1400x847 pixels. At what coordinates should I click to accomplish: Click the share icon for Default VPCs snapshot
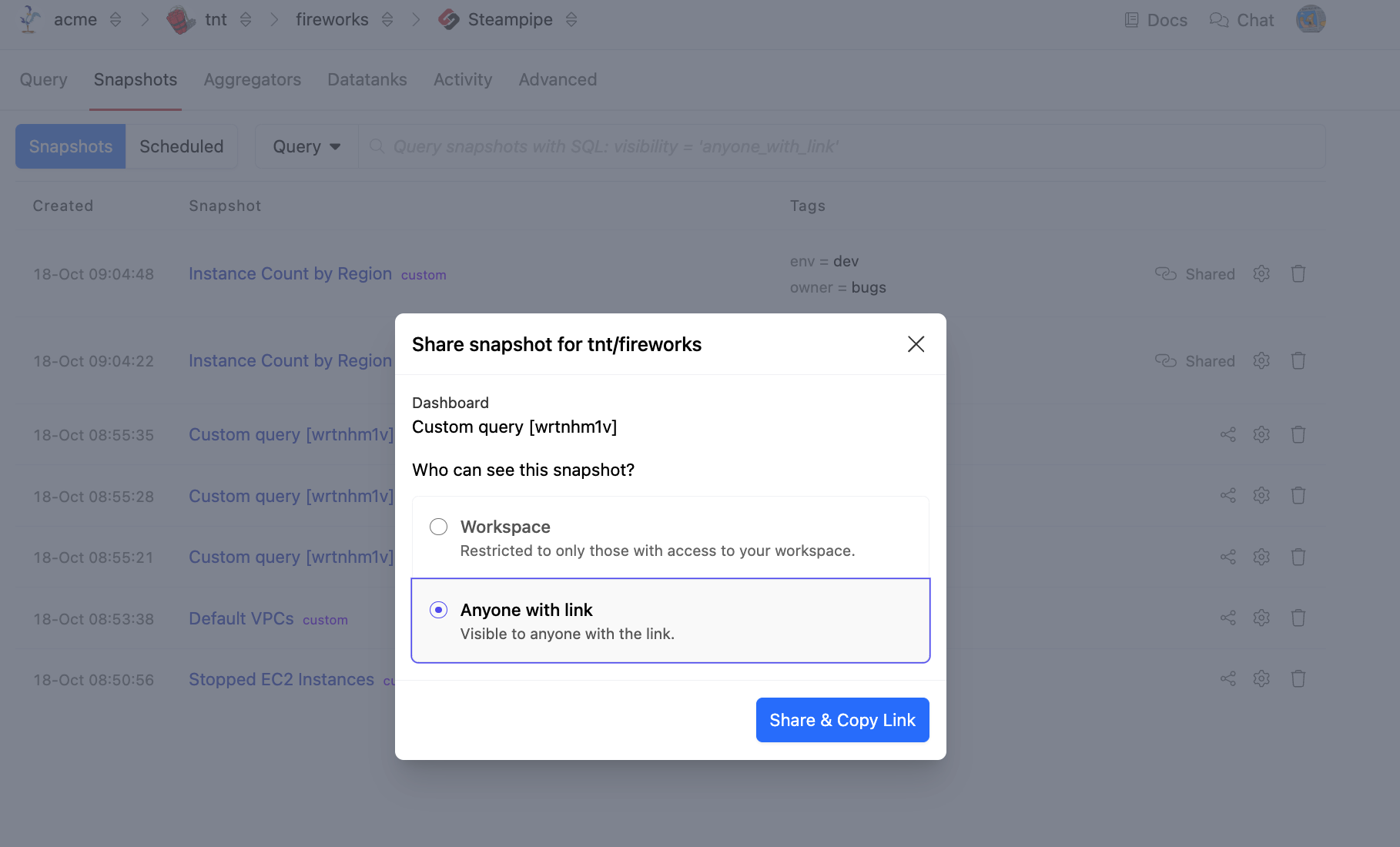tap(1228, 618)
